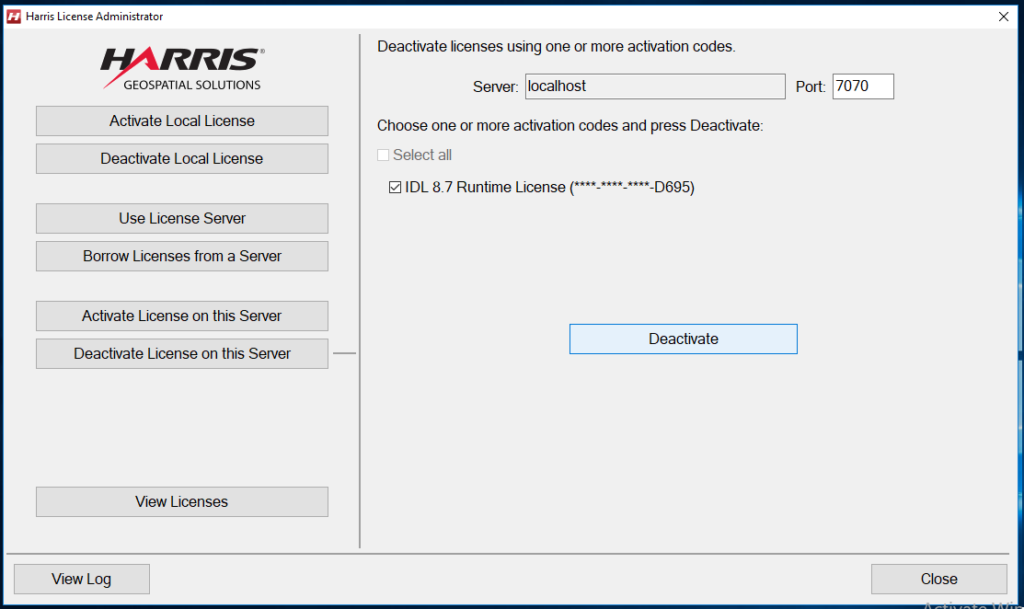1024x609 pixels.
Task: Click the 'Server:' label
Action: coord(496,87)
